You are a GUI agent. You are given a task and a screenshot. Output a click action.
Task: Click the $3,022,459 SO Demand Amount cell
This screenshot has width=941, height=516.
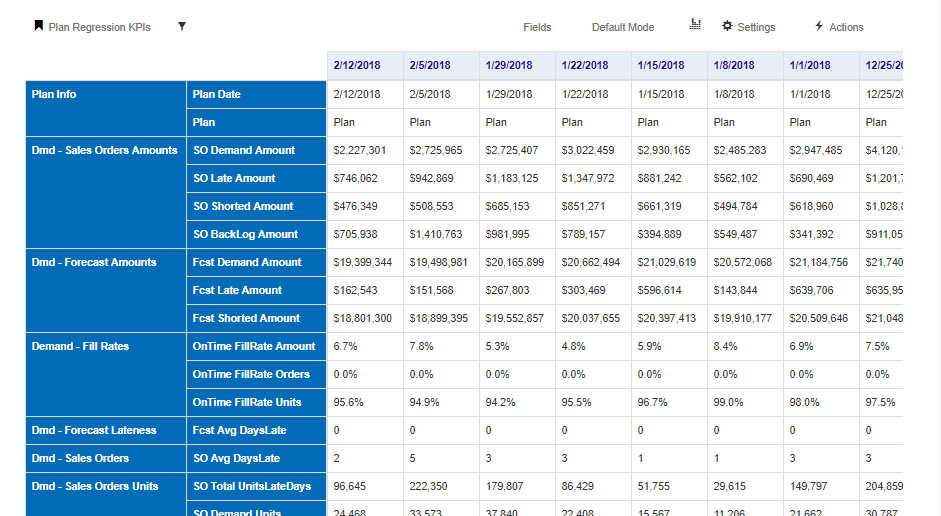coord(587,150)
